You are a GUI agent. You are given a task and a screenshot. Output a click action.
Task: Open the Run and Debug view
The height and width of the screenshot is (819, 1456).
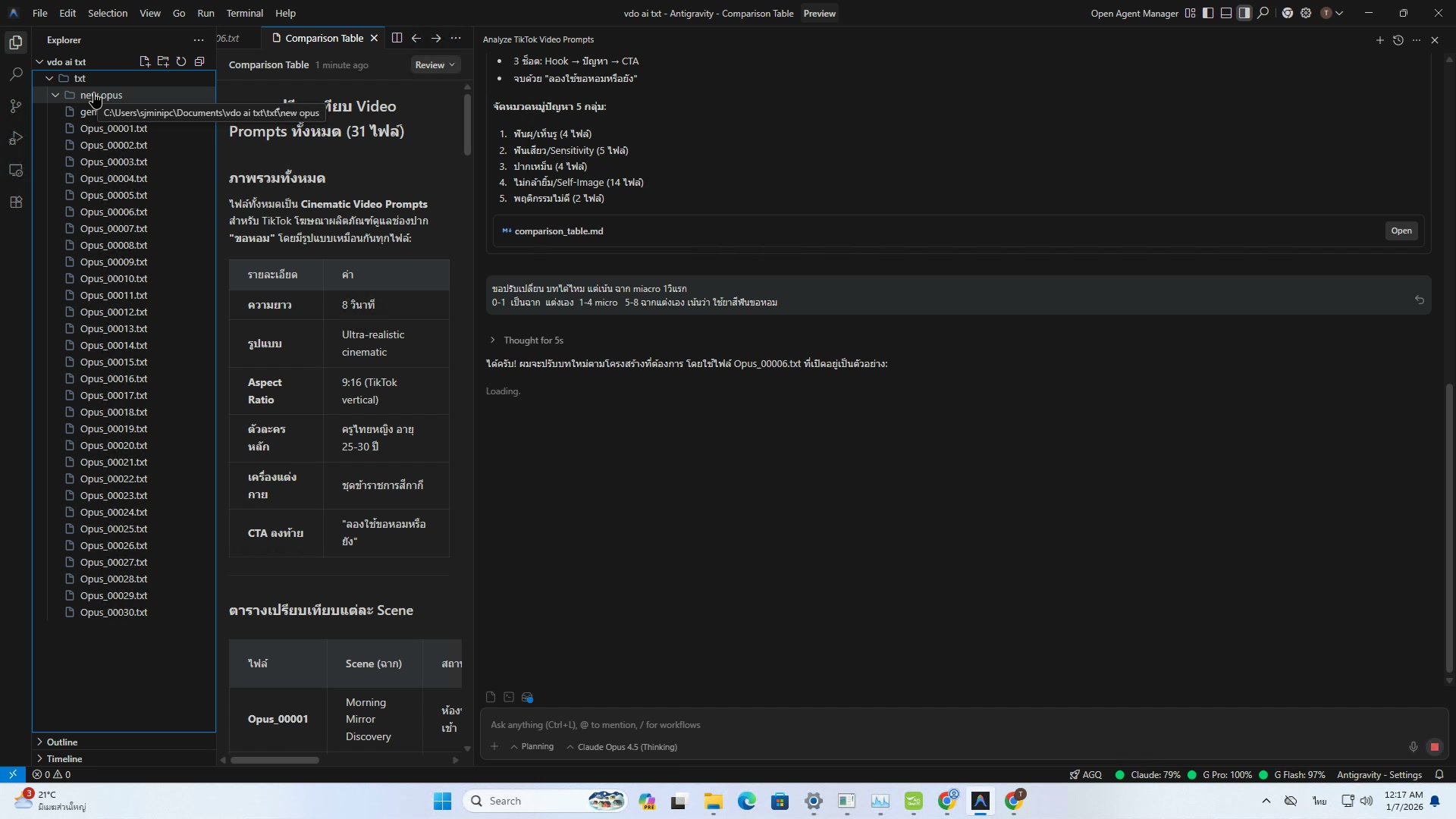tap(16, 138)
